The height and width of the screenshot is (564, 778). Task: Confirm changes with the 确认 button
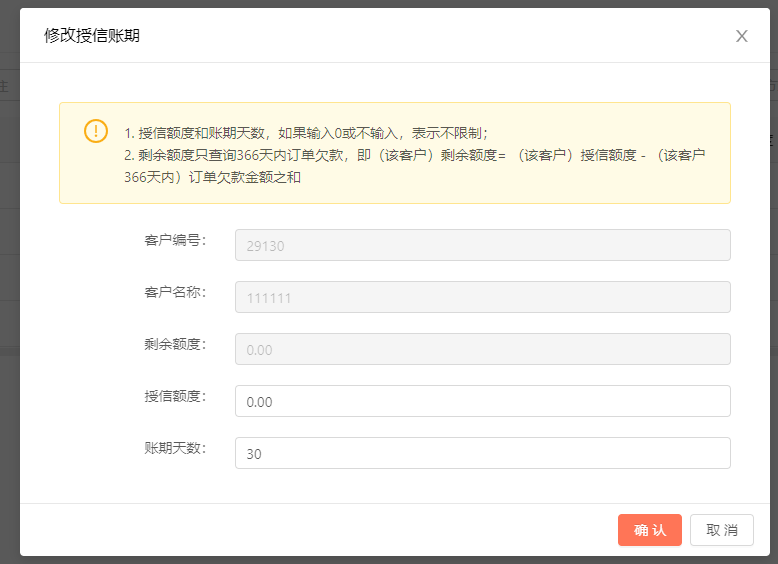coord(649,530)
